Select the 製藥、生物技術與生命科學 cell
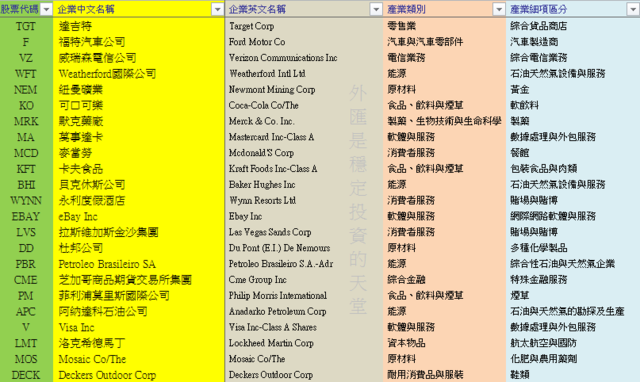640x382 pixels. coord(444,121)
